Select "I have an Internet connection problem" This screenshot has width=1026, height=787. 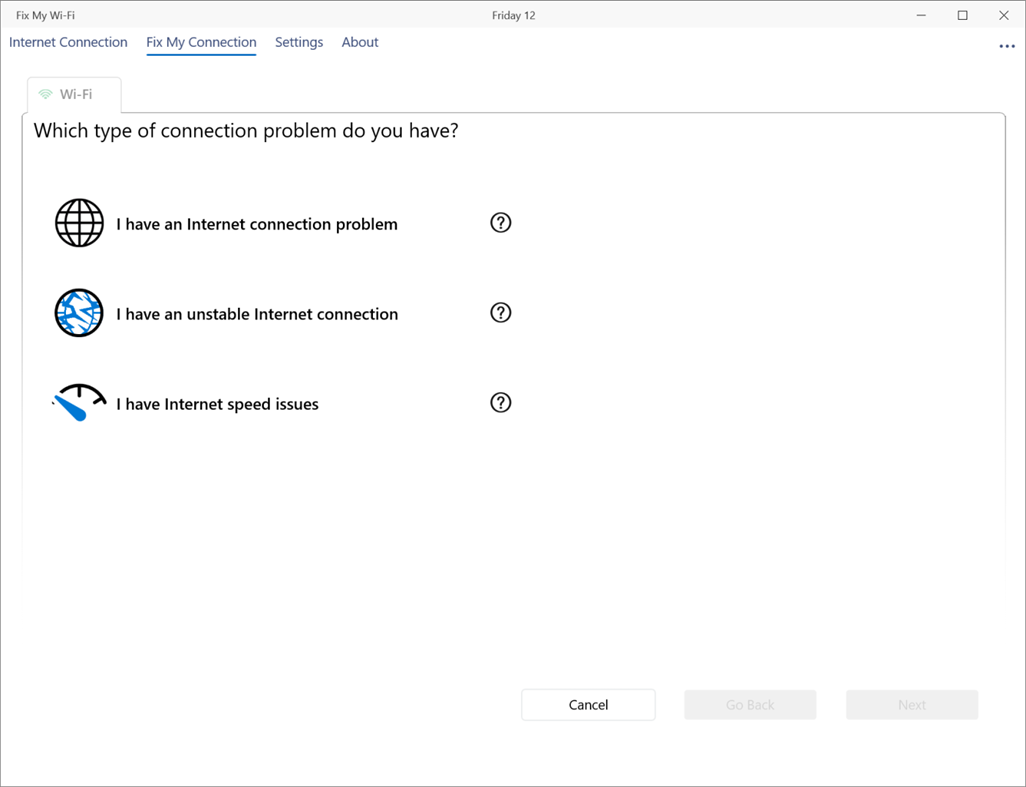257,224
